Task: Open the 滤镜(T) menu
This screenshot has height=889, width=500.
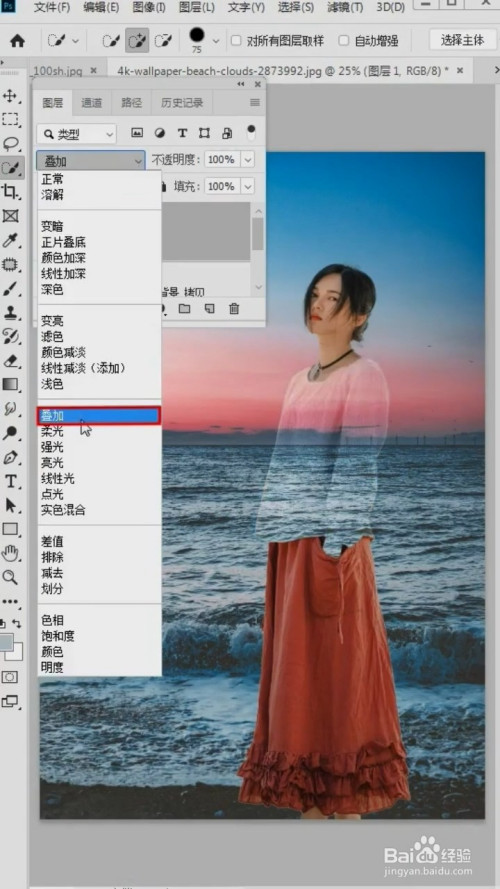Action: coord(345,7)
